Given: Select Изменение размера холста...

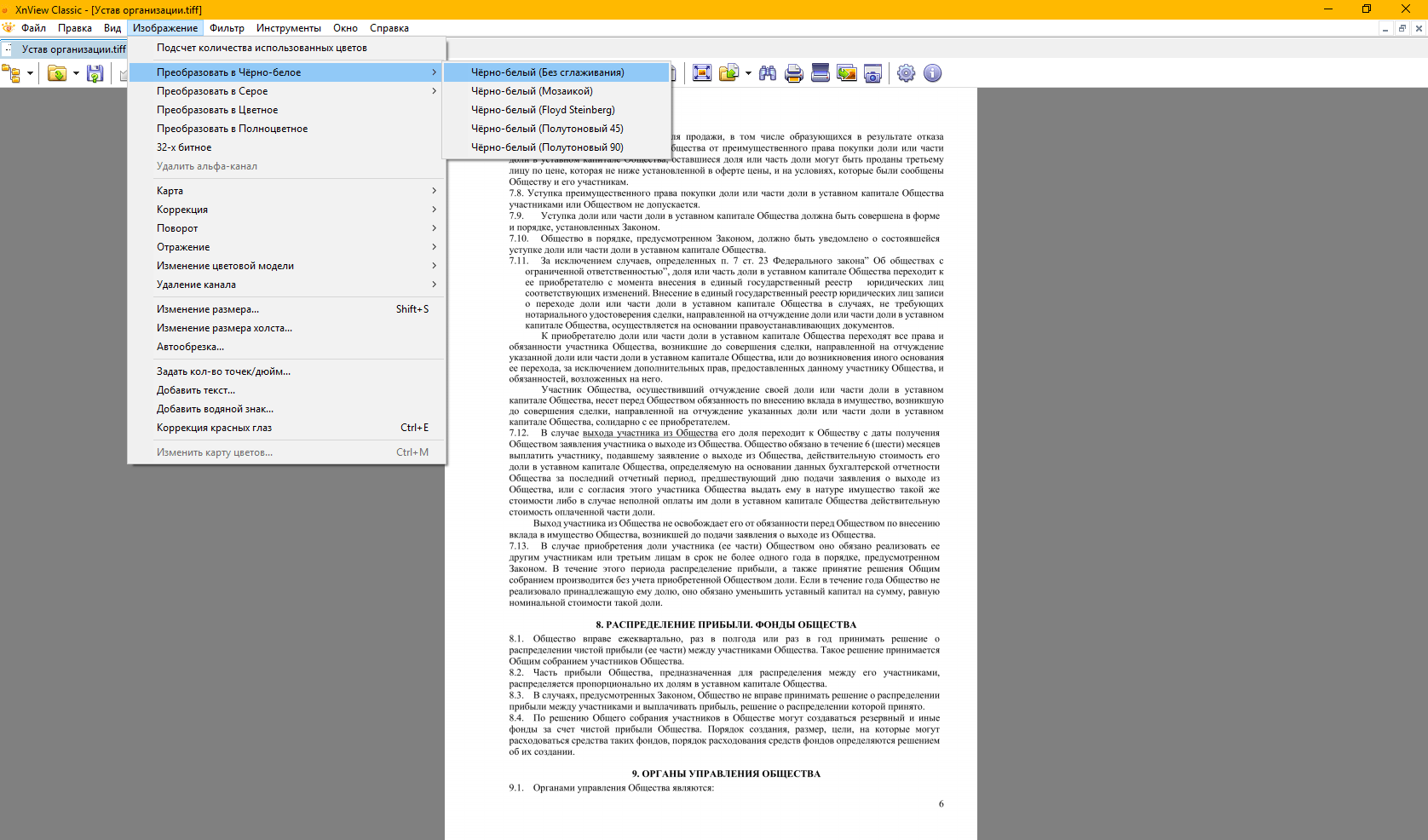Looking at the screenshot, I should [x=287, y=328].
